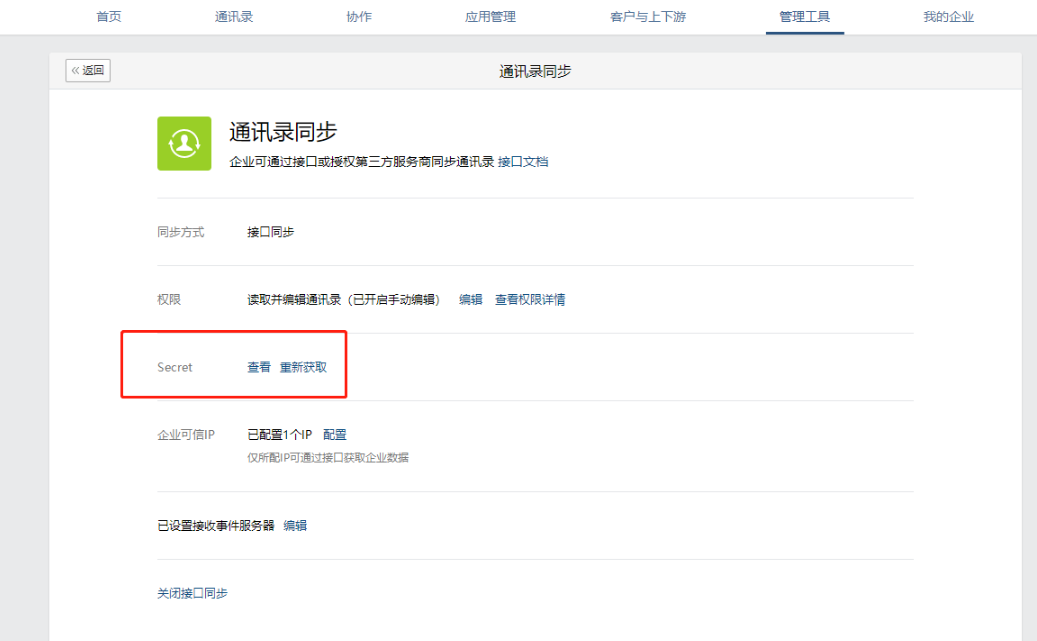Click the 管理工具 tab
The width and height of the screenshot is (1037, 641).
click(805, 17)
